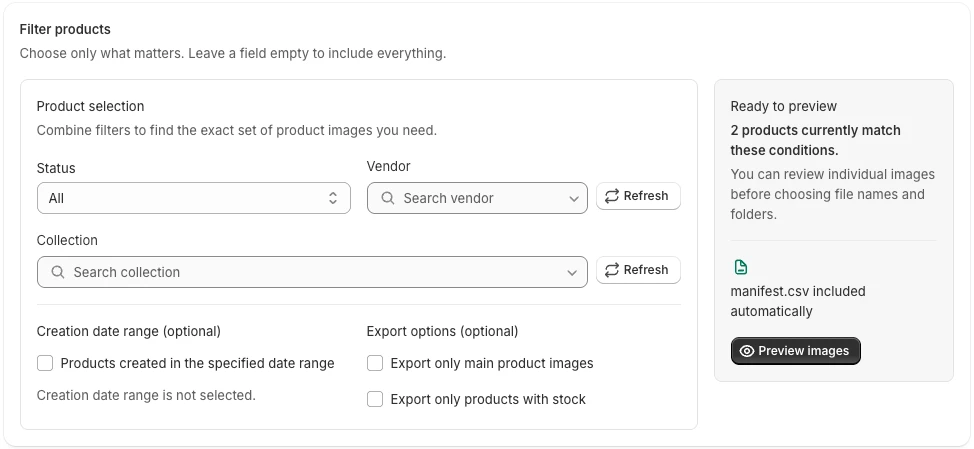Click the 'Product selection' heading
The height and width of the screenshot is (449, 974).
[90, 106]
